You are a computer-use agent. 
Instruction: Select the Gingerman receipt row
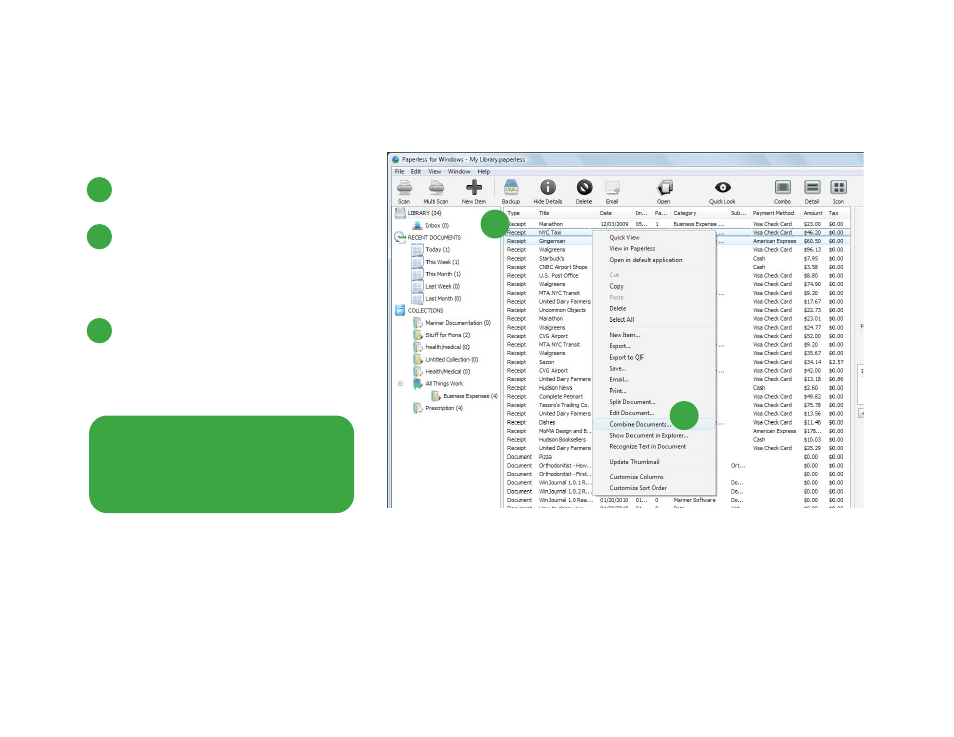677,241
